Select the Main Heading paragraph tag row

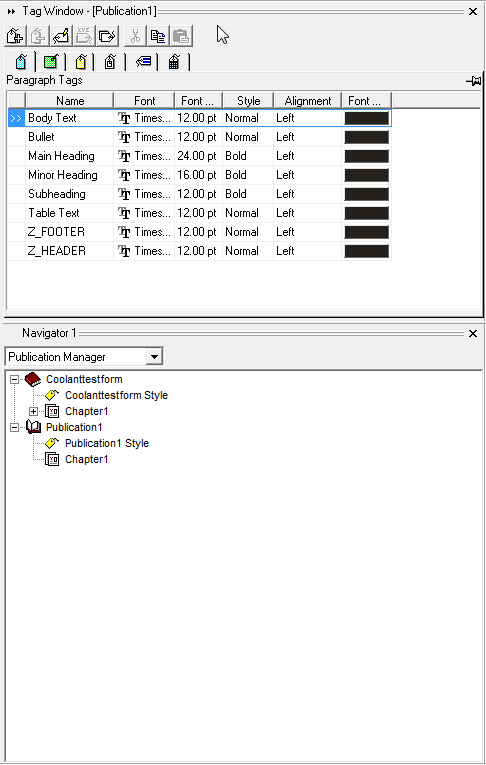coord(200,156)
